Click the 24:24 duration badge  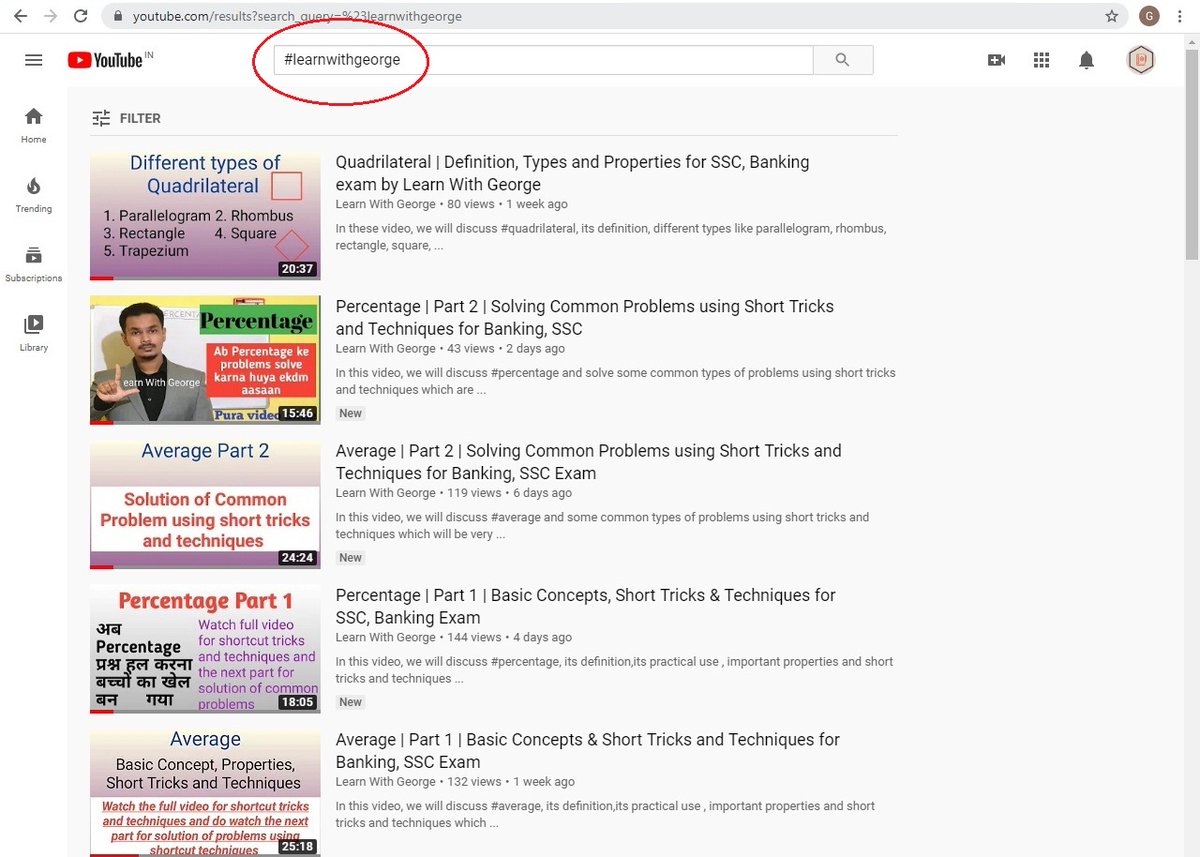coord(298,557)
